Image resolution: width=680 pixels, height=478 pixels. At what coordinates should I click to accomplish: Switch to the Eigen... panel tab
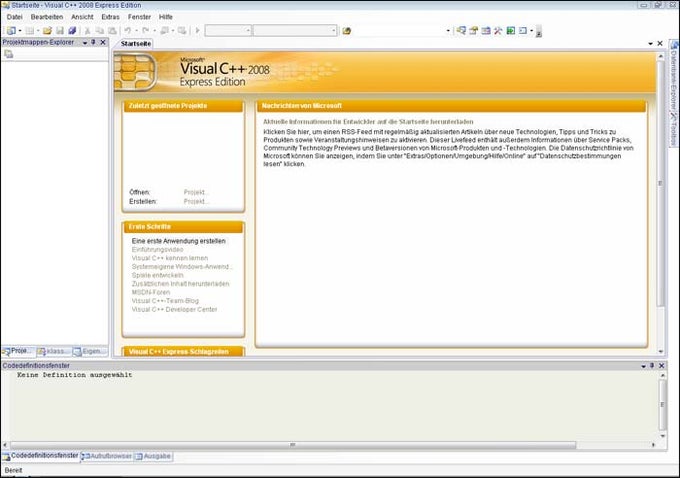tap(90, 351)
